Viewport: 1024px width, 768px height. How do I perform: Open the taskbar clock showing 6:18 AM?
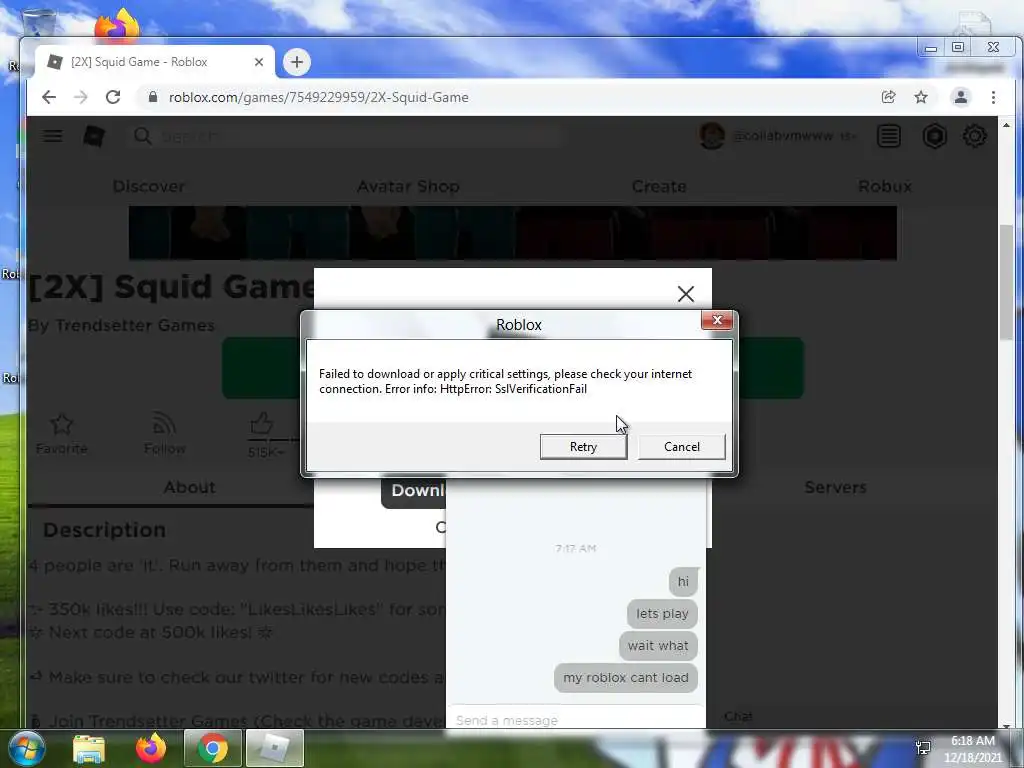point(972,749)
